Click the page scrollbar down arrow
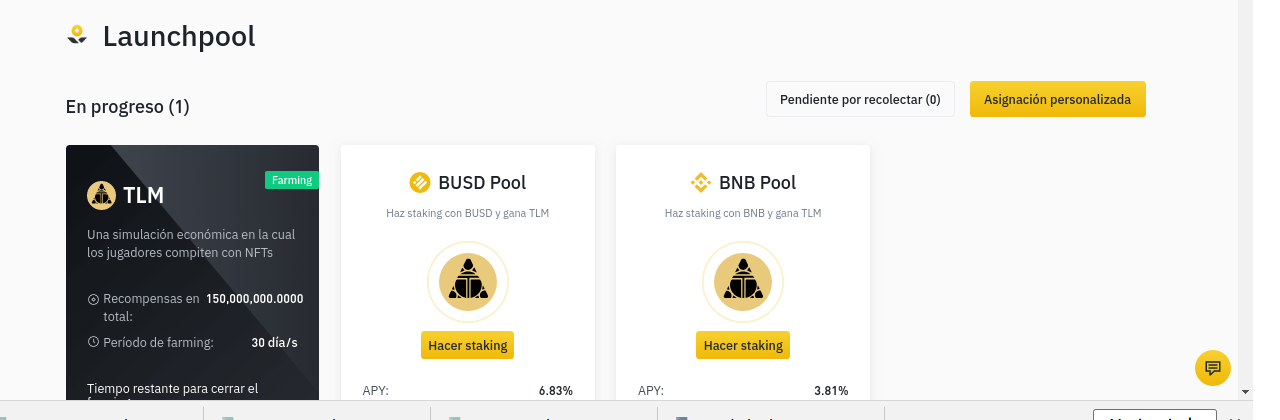Image resolution: width=1280 pixels, height=420 pixels. click(x=1246, y=391)
